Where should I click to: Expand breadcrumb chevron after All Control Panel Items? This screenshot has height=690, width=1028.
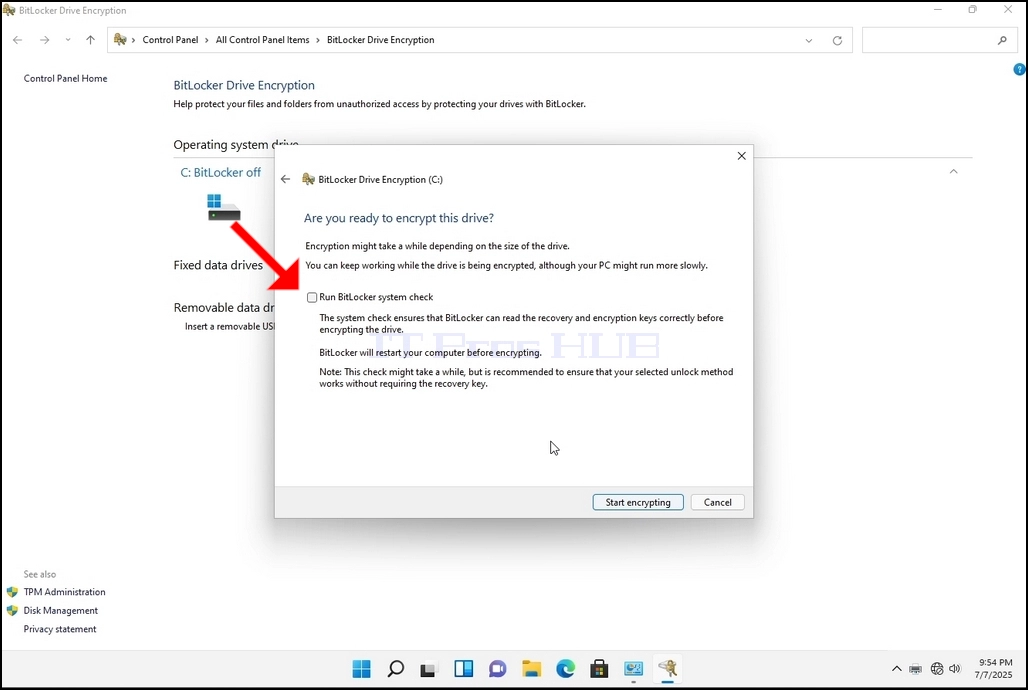318,40
